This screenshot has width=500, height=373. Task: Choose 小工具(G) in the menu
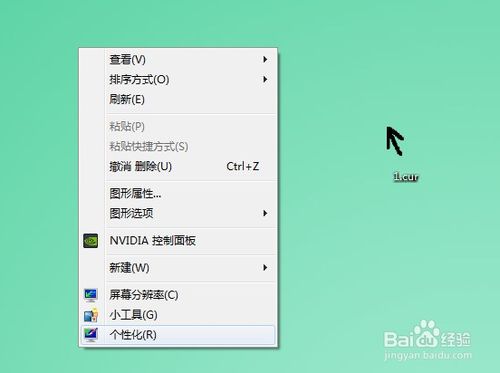pyautogui.click(x=178, y=315)
